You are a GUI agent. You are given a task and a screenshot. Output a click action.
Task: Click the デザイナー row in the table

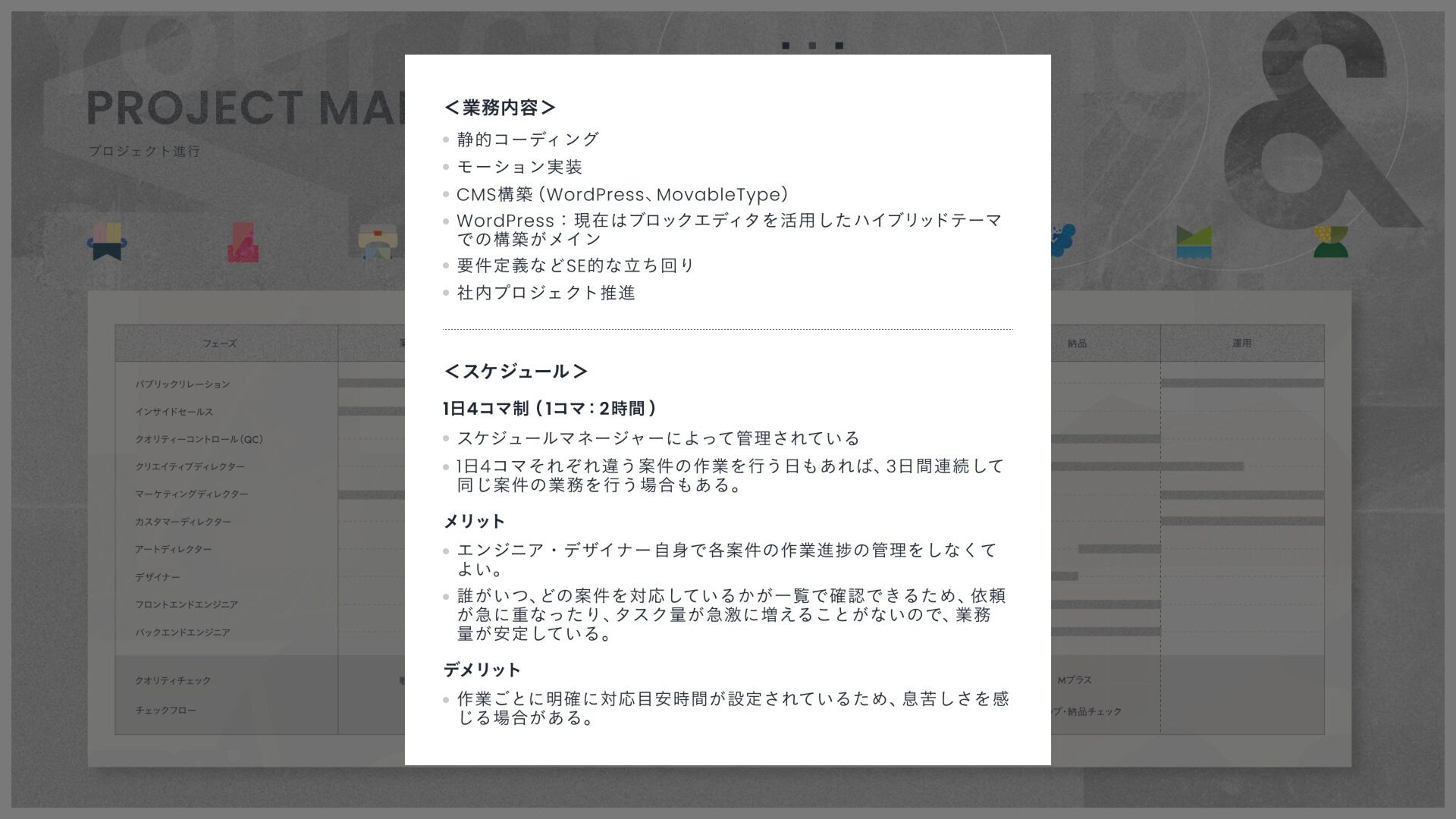(x=158, y=577)
